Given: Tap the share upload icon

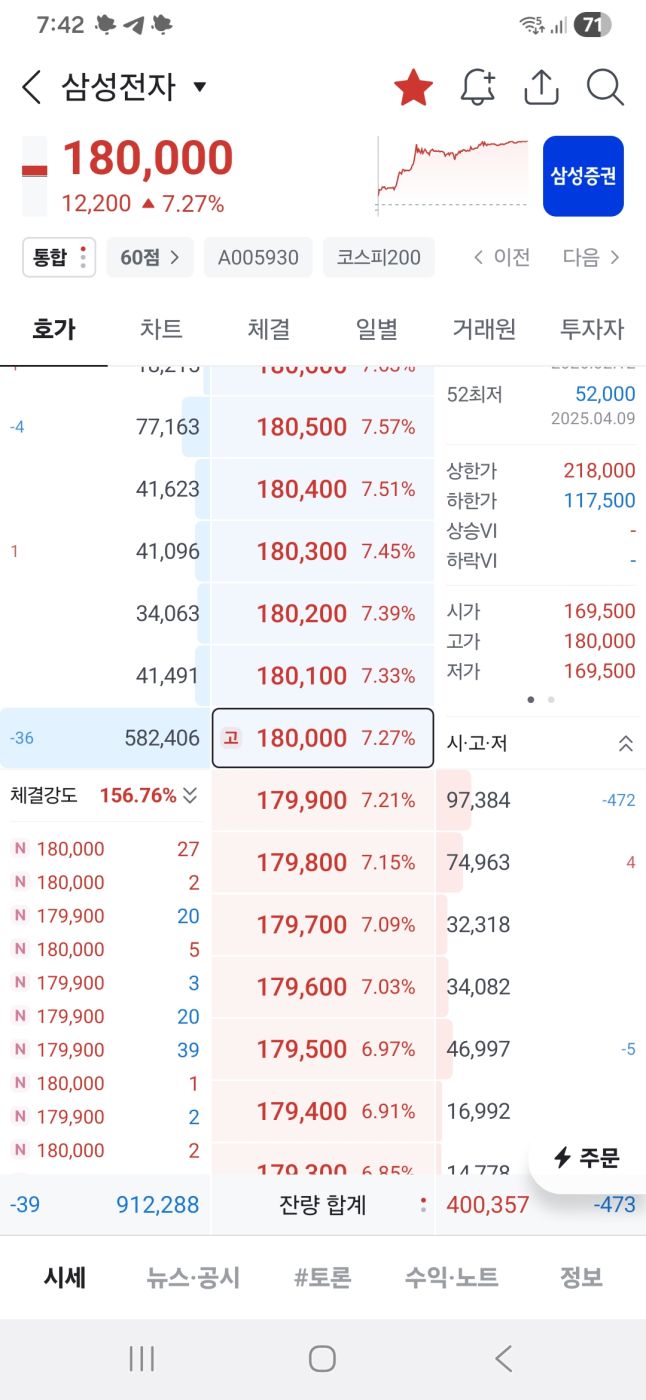Looking at the screenshot, I should pyautogui.click(x=541, y=88).
